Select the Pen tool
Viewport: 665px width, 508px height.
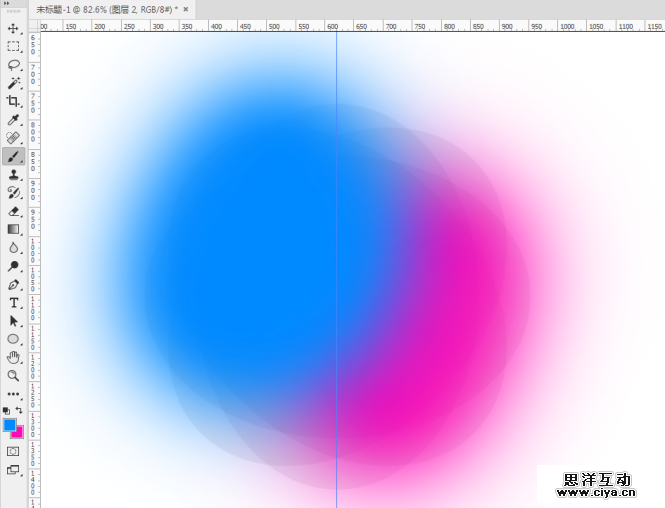[x=13, y=285]
